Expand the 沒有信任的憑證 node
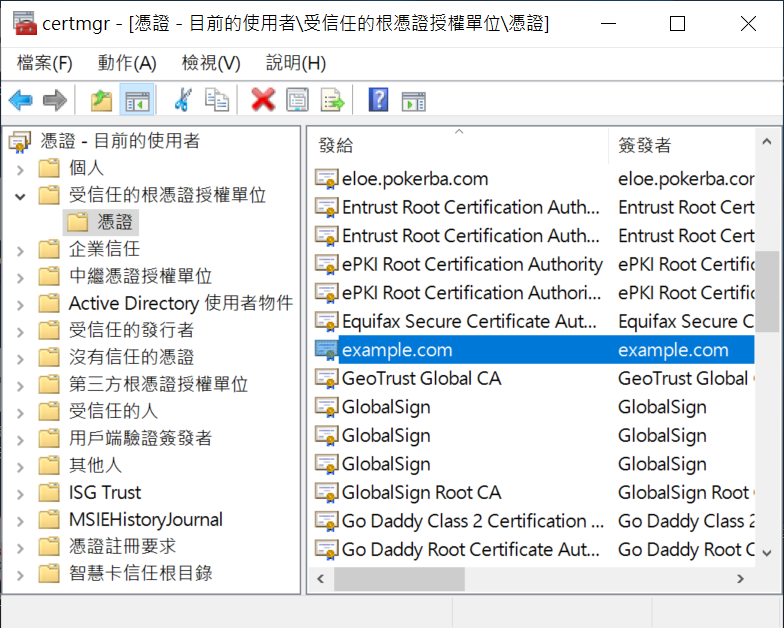The width and height of the screenshot is (784, 628). coord(20,359)
